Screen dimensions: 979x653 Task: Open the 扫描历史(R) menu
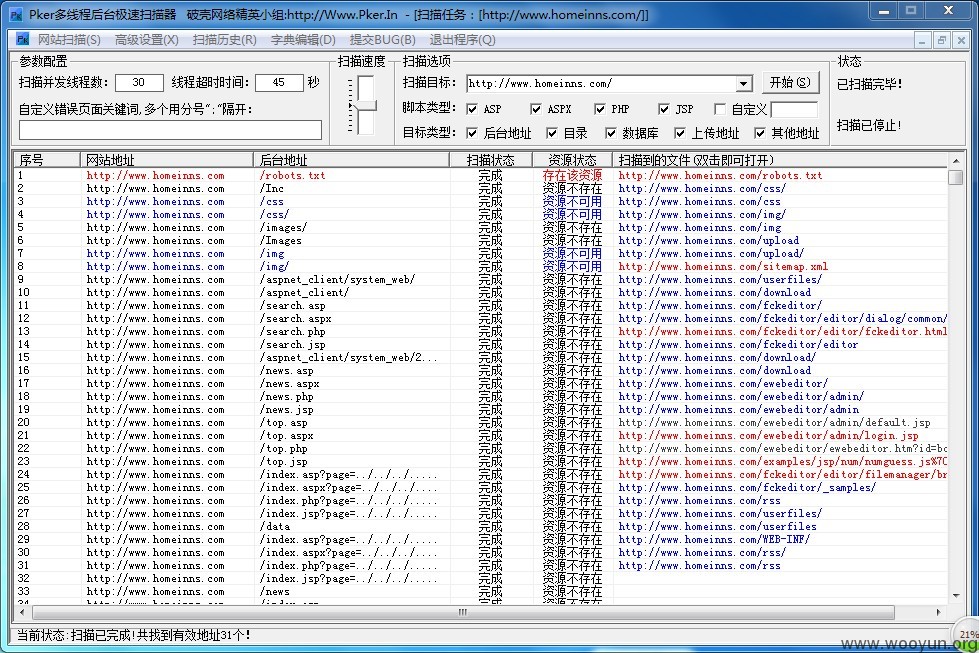coord(225,40)
